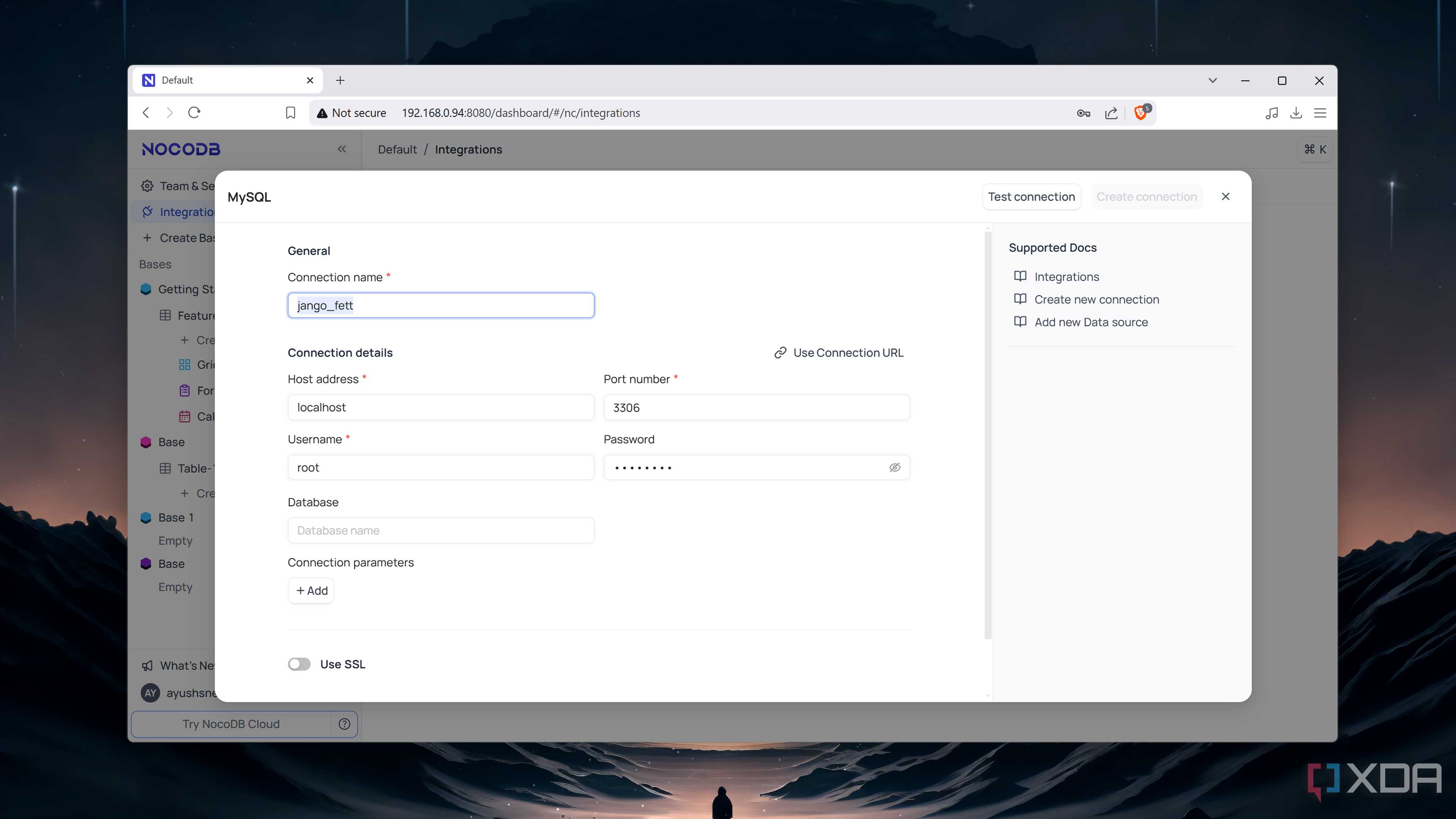Reload the page with refresh icon

pyautogui.click(x=194, y=113)
